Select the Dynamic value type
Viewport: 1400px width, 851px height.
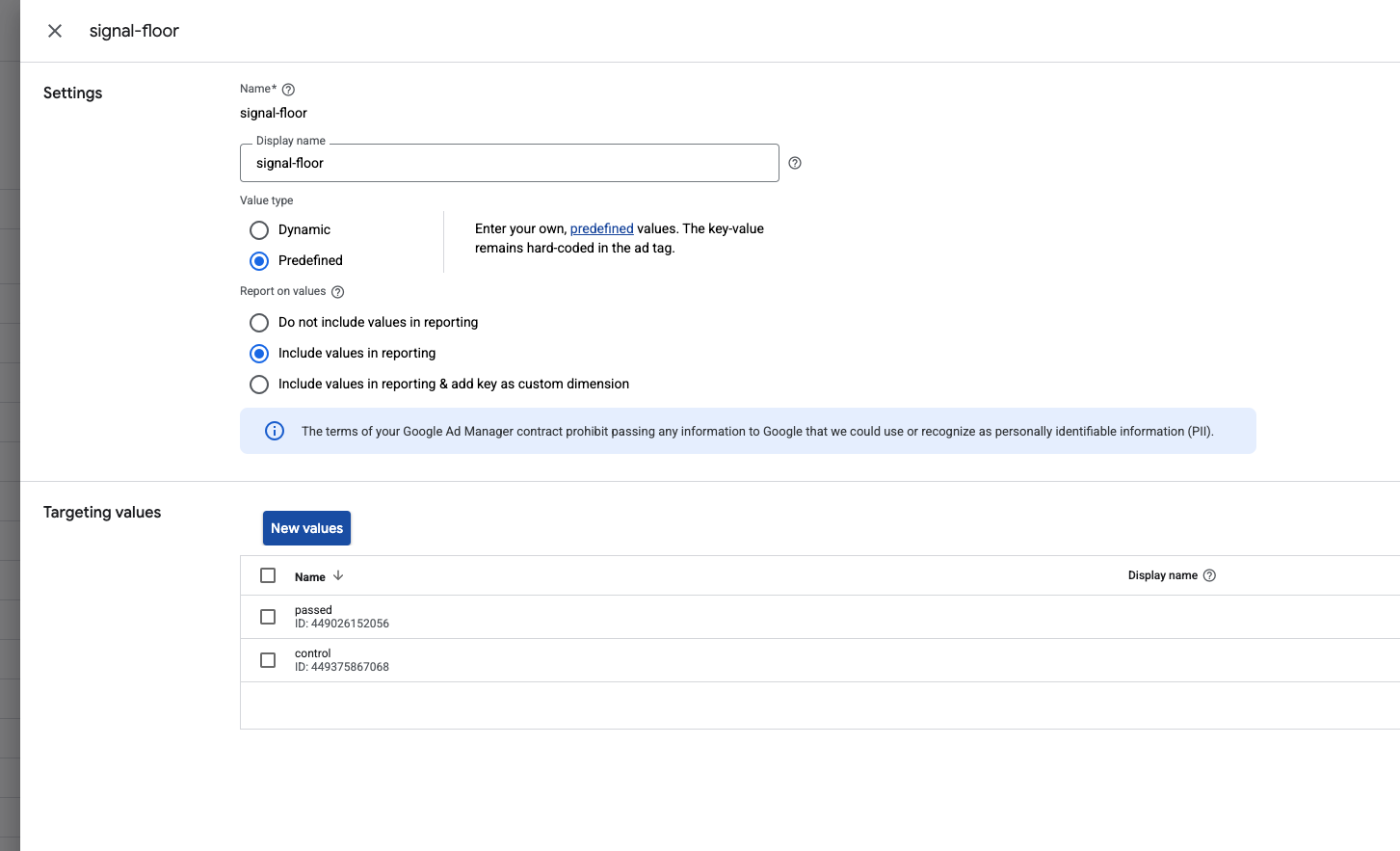pos(258,229)
